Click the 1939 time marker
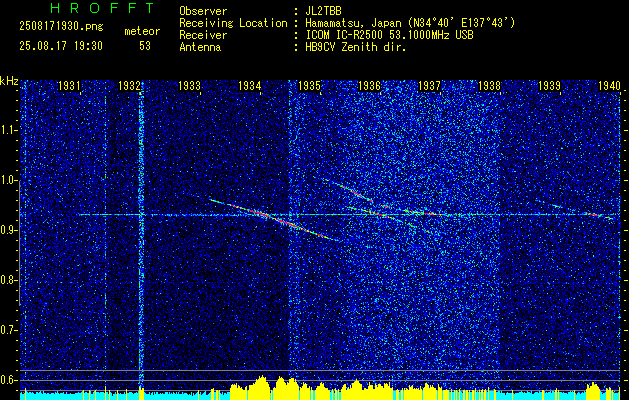The height and width of the screenshot is (400, 629). (x=549, y=85)
